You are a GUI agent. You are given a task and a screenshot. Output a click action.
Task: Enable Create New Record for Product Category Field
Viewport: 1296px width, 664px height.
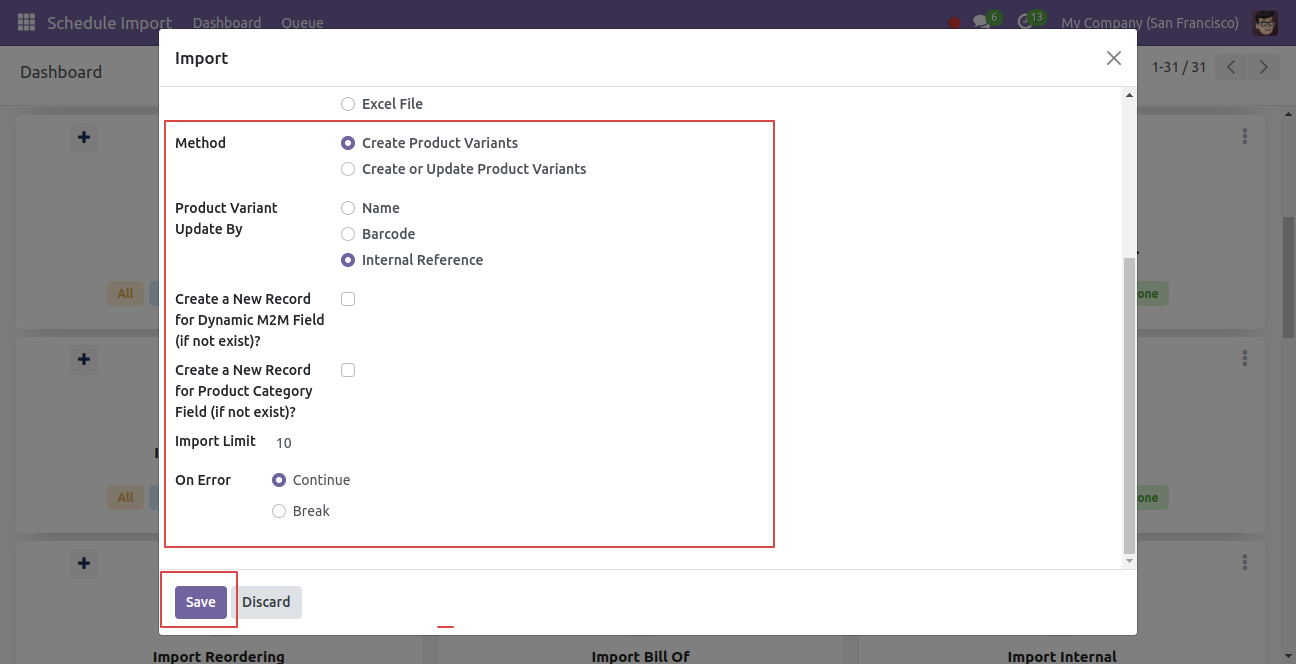(x=348, y=370)
